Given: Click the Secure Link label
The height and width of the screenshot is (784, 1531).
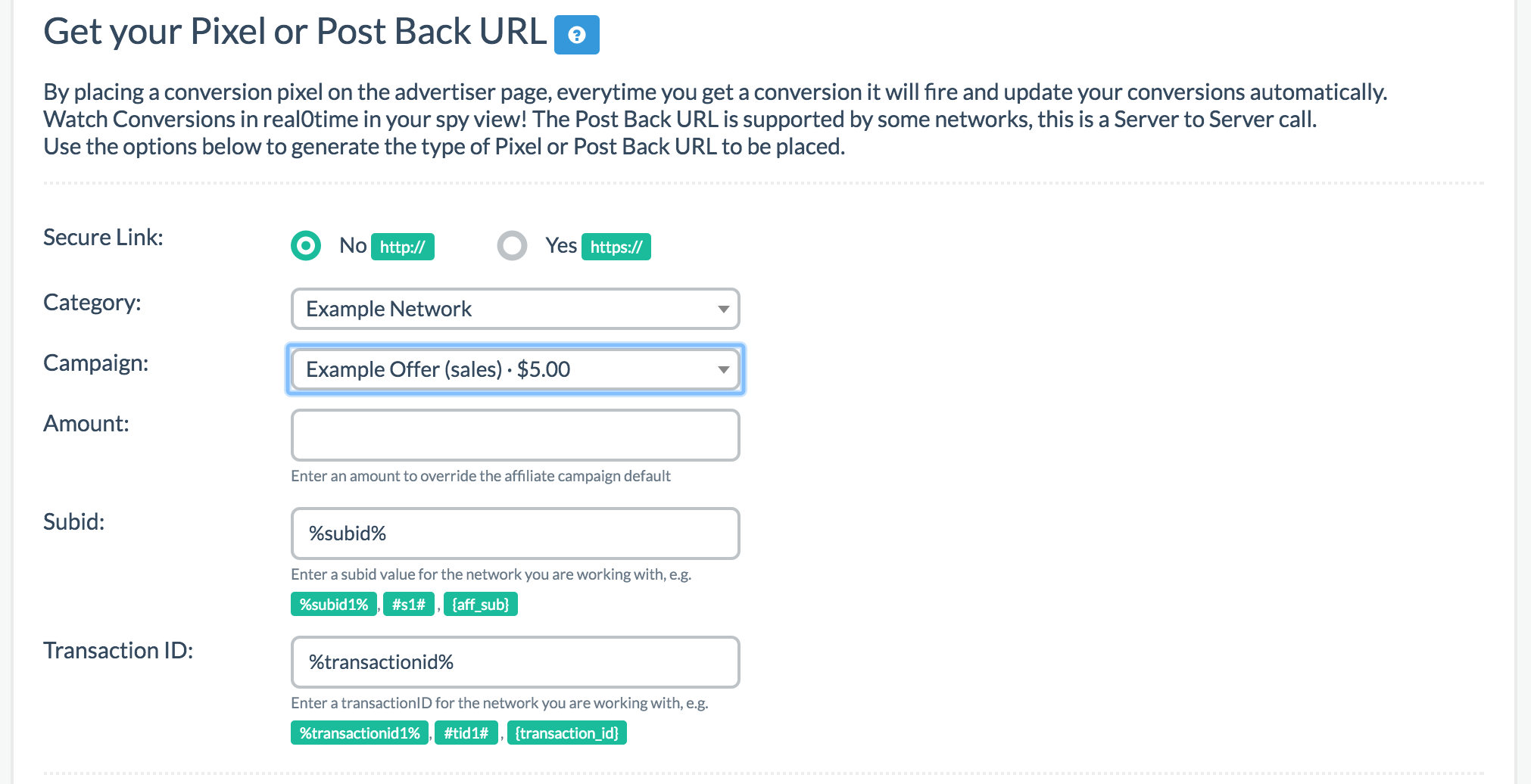Looking at the screenshot, I should pyautogui.click(x=103, y=238).
